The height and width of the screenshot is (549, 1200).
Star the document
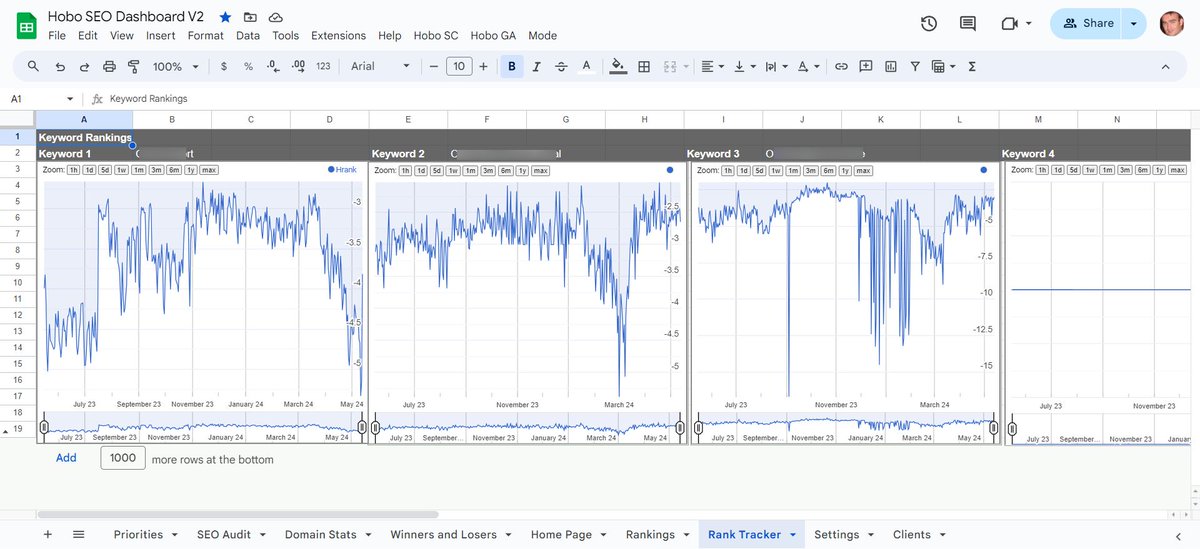(225, 18)
